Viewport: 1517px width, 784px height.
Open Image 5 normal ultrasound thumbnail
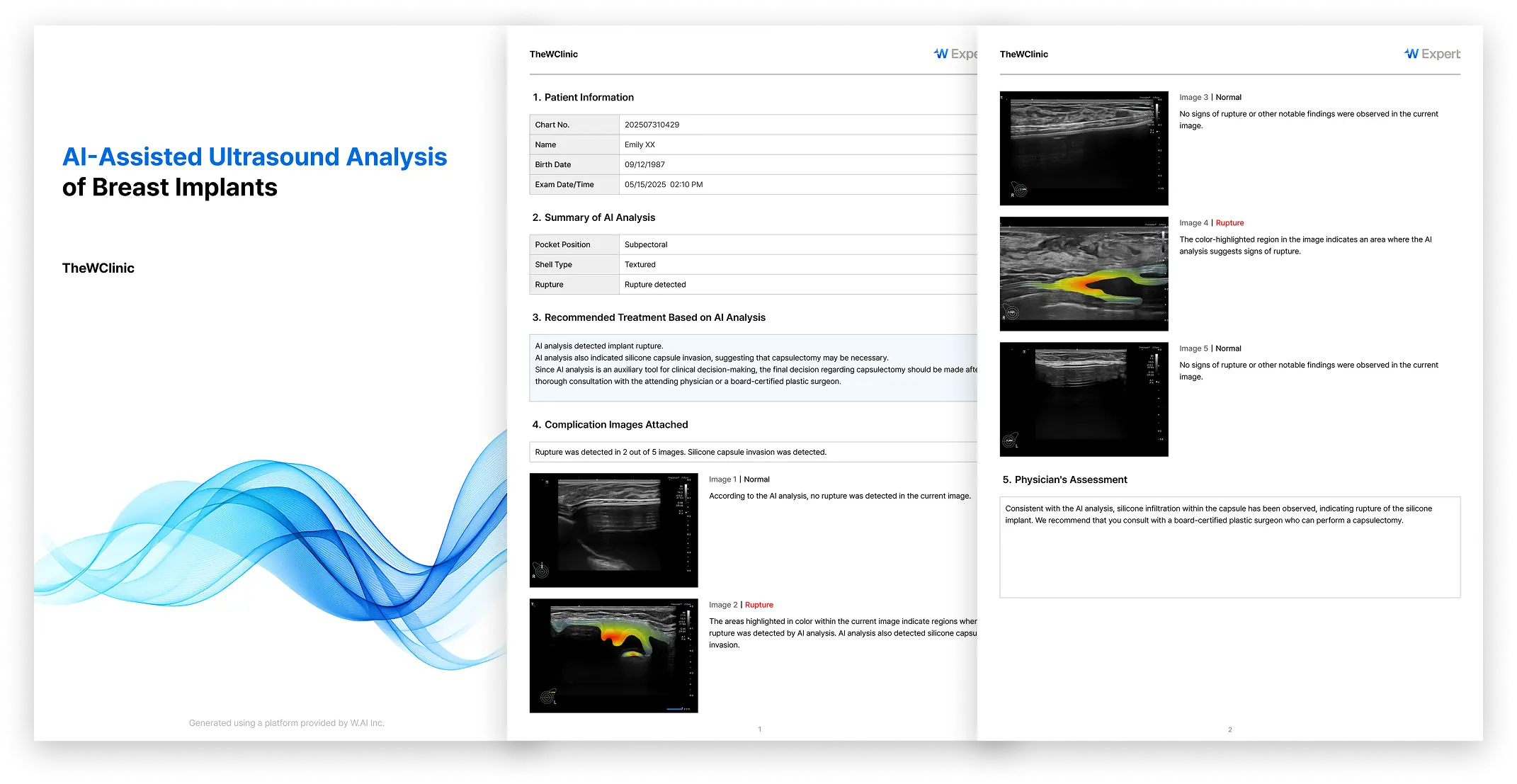[x=1084, y=399]
